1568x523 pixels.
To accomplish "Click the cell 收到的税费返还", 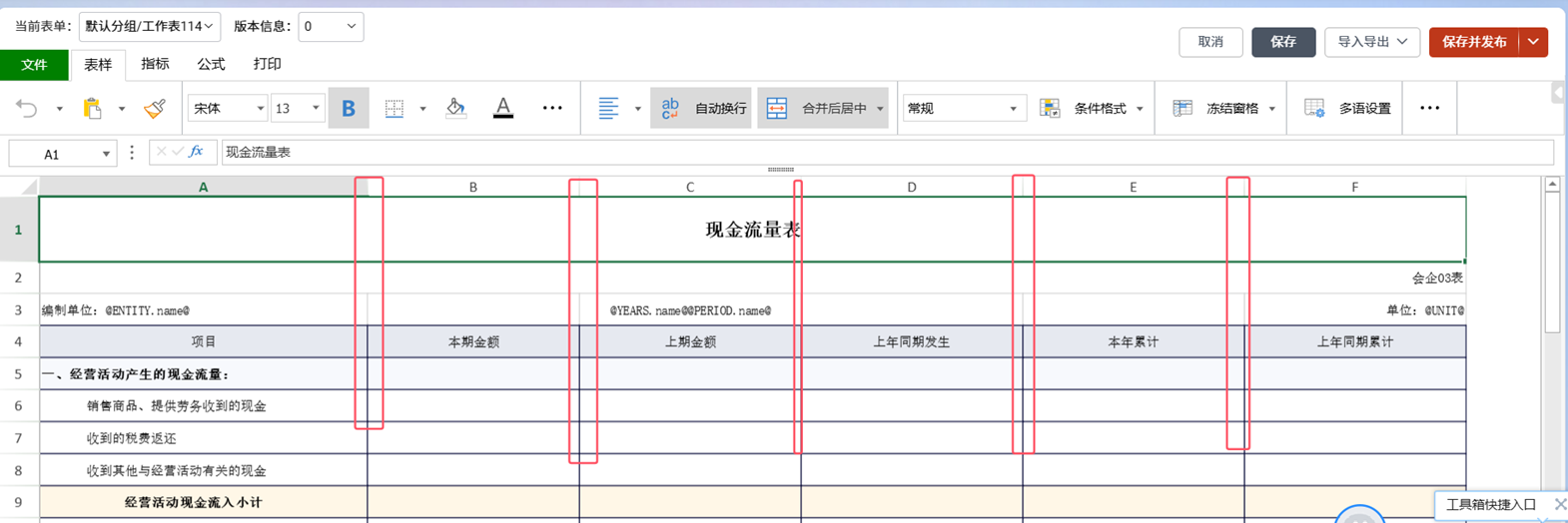I will tap(204, 438).
